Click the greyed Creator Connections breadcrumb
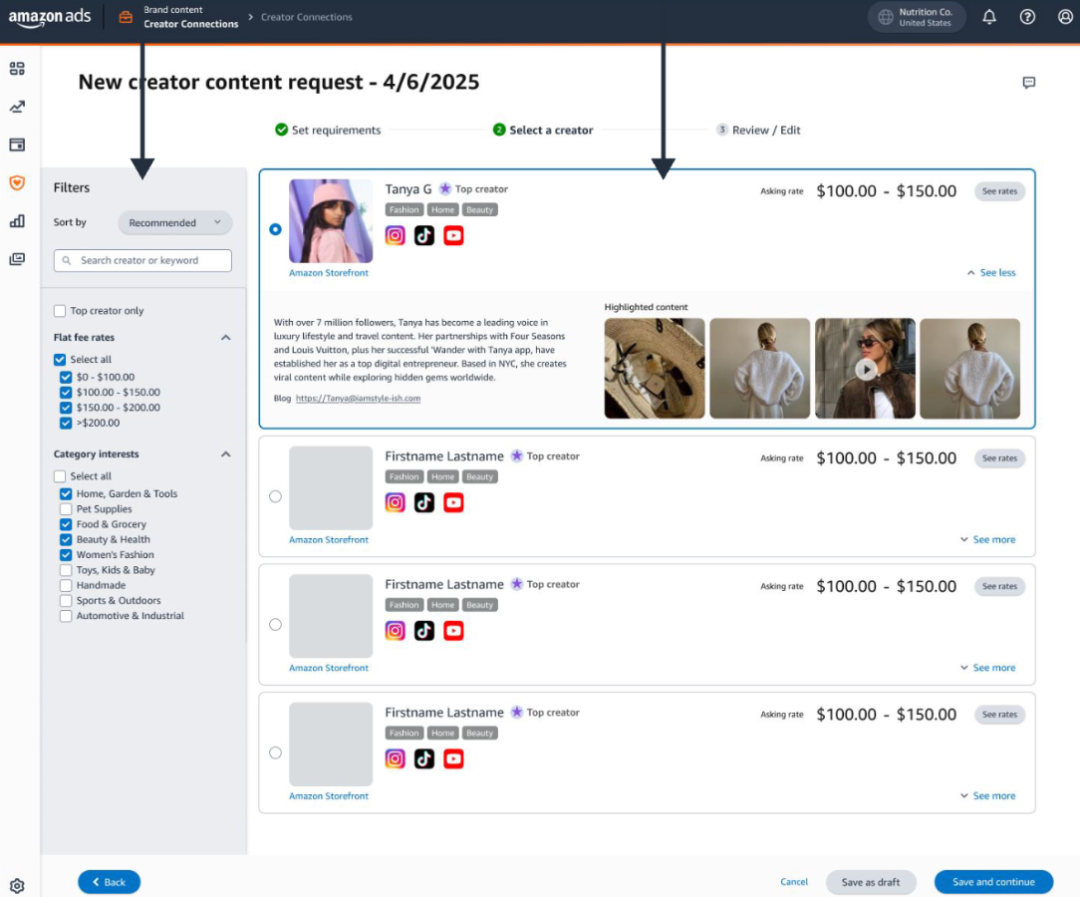Image resolution: width=1080 pixels, height=897 pixels. [x=307, y=17]
